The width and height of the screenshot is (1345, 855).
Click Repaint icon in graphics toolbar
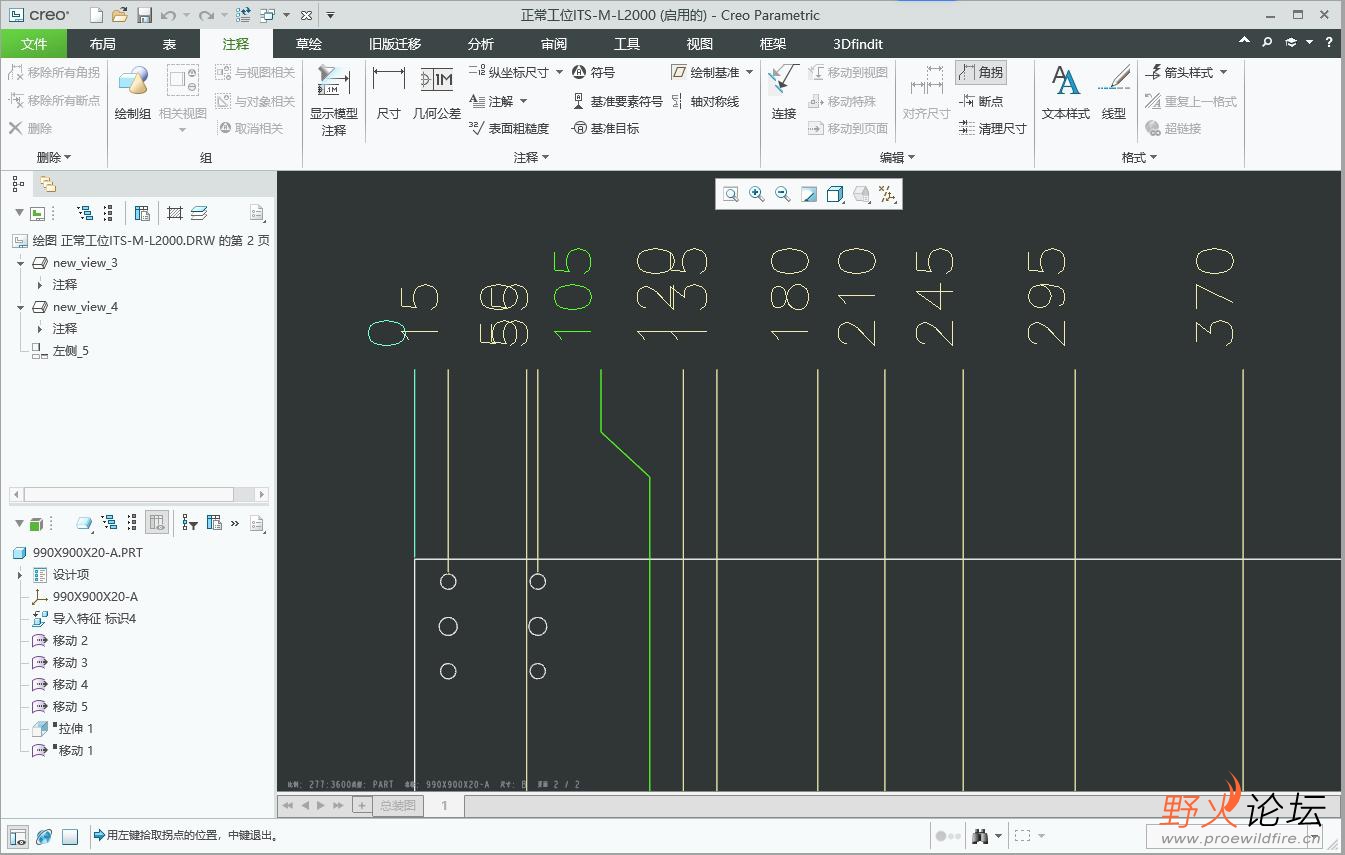(809, 194)
